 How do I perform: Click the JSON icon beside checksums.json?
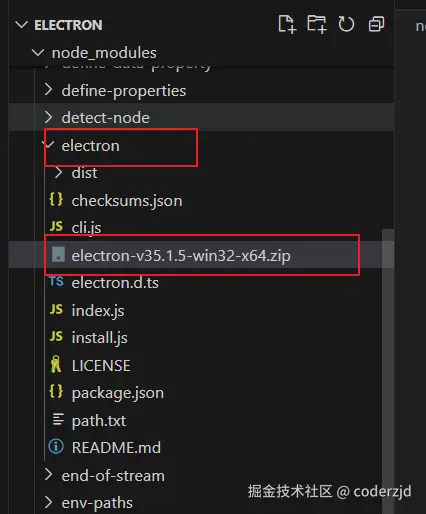pyautogui.click(x=56, y=199)
